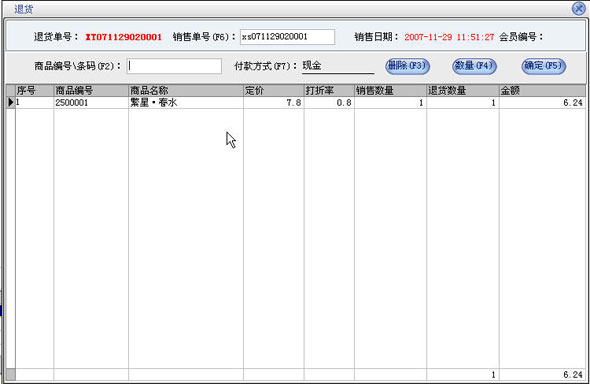
Task: Click the 序号 column header
Action: point(35,91)
